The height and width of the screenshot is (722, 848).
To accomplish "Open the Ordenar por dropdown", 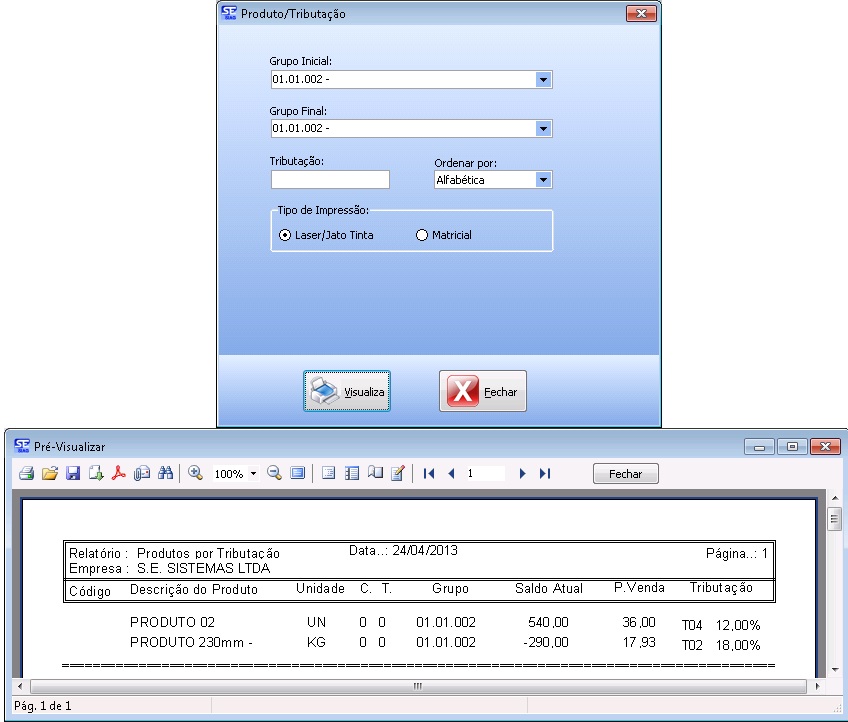I will tap(543, 180).
